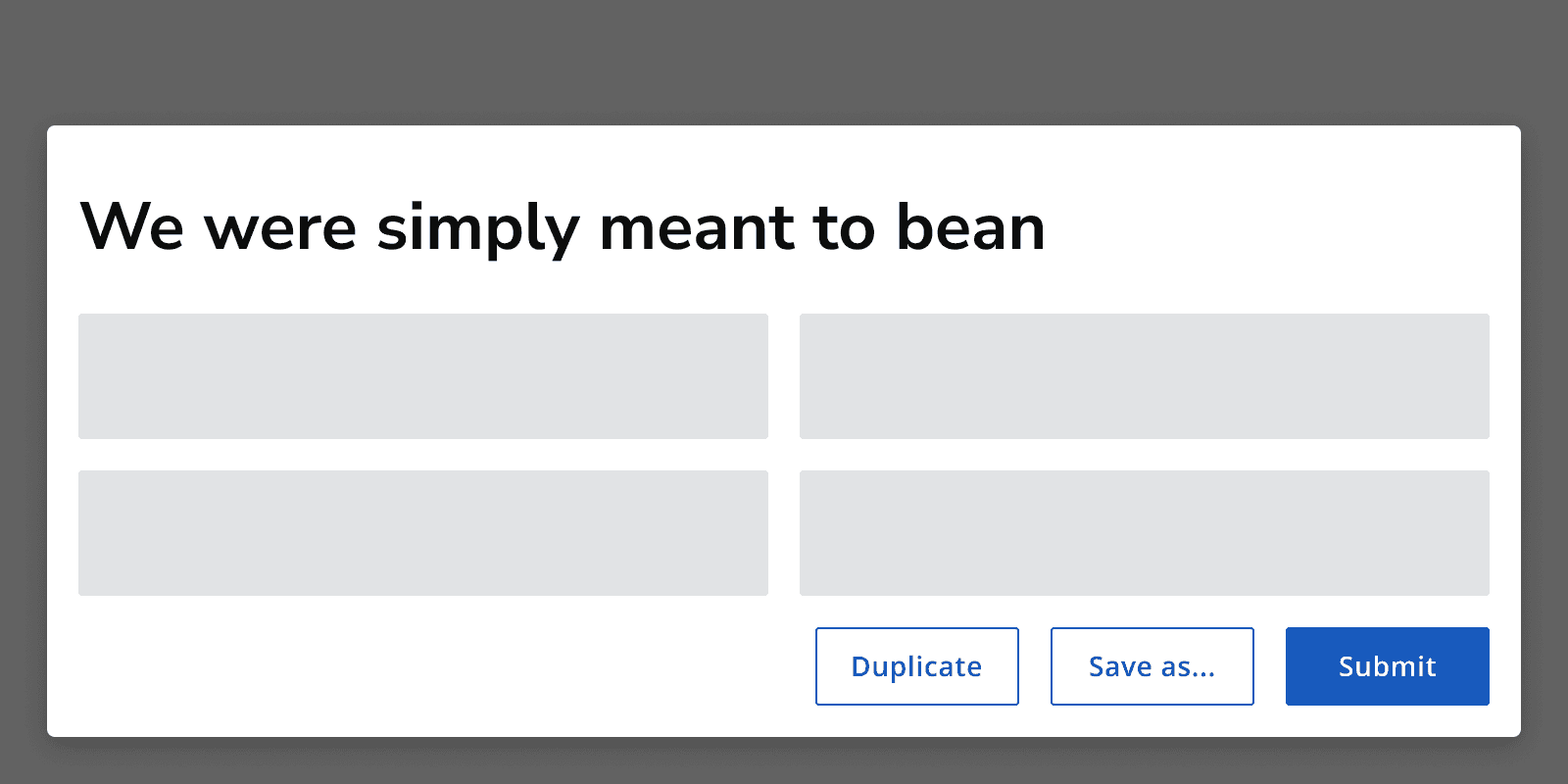Select the Duplicate button
Image resolution: width=1568 pixels, height=784 pixels.
pos(916,665)
